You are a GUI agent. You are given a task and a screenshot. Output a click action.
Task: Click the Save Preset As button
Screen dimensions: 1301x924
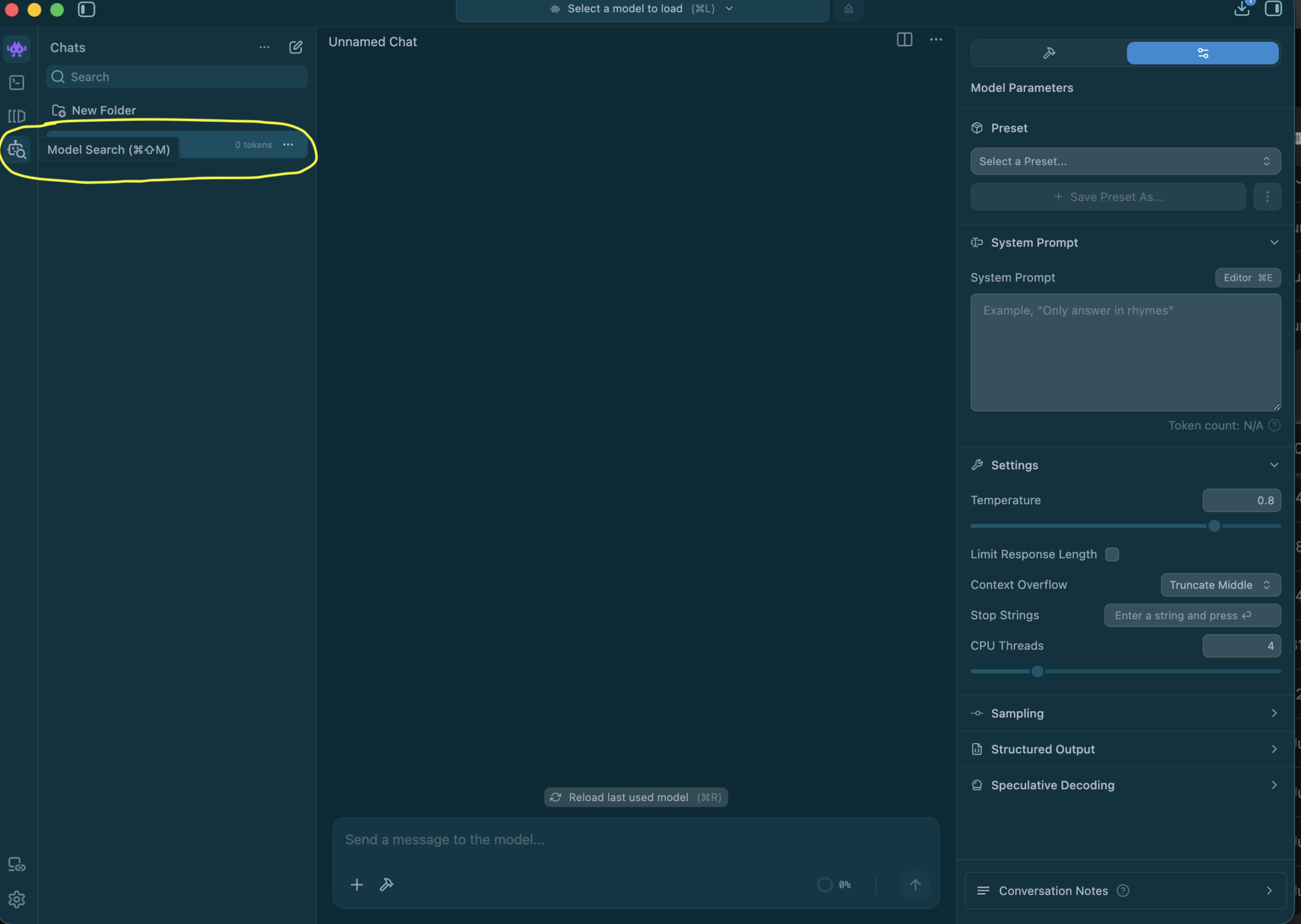1107,197
